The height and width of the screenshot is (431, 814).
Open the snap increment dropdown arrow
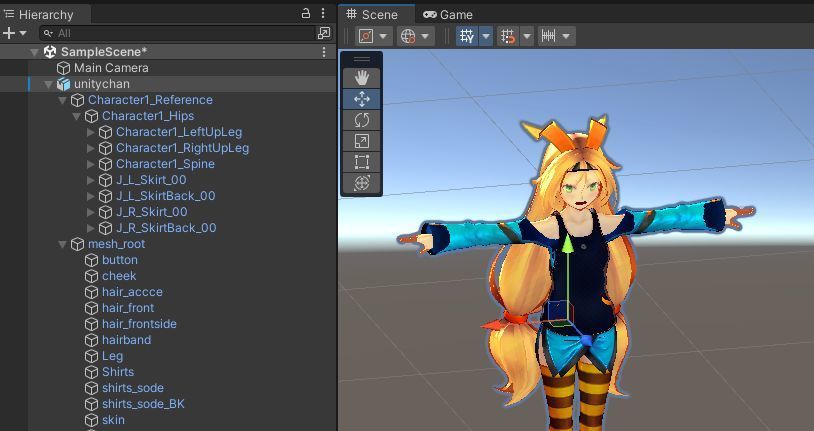tap(566, 36)
